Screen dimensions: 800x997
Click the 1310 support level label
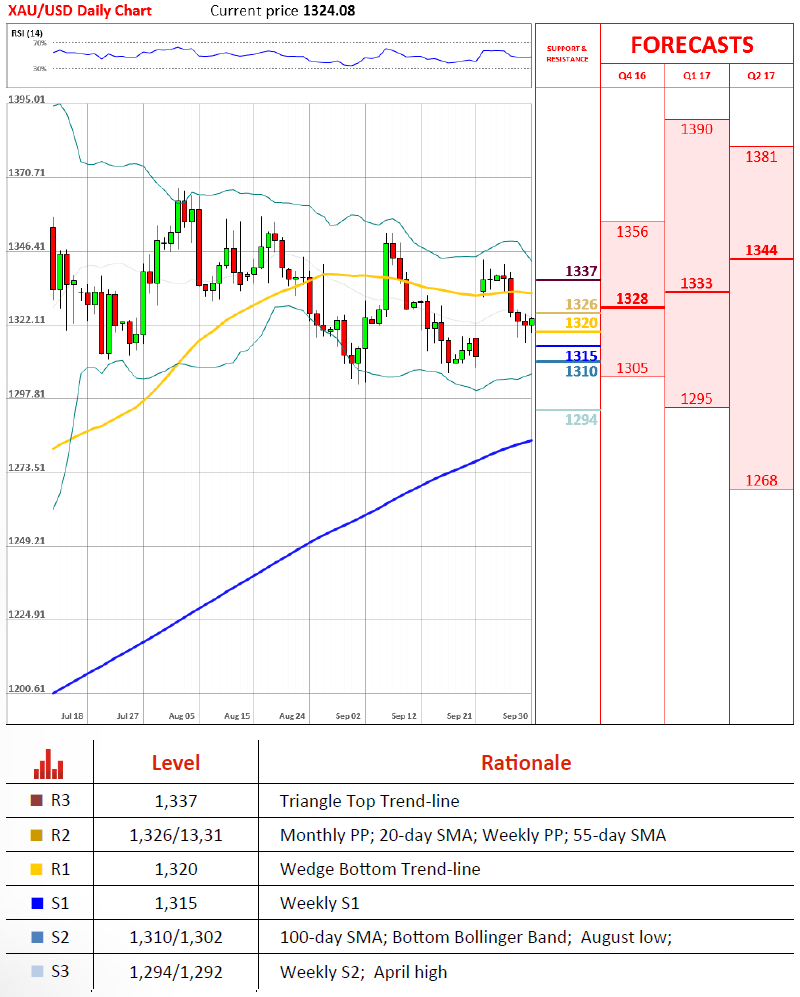581,371
